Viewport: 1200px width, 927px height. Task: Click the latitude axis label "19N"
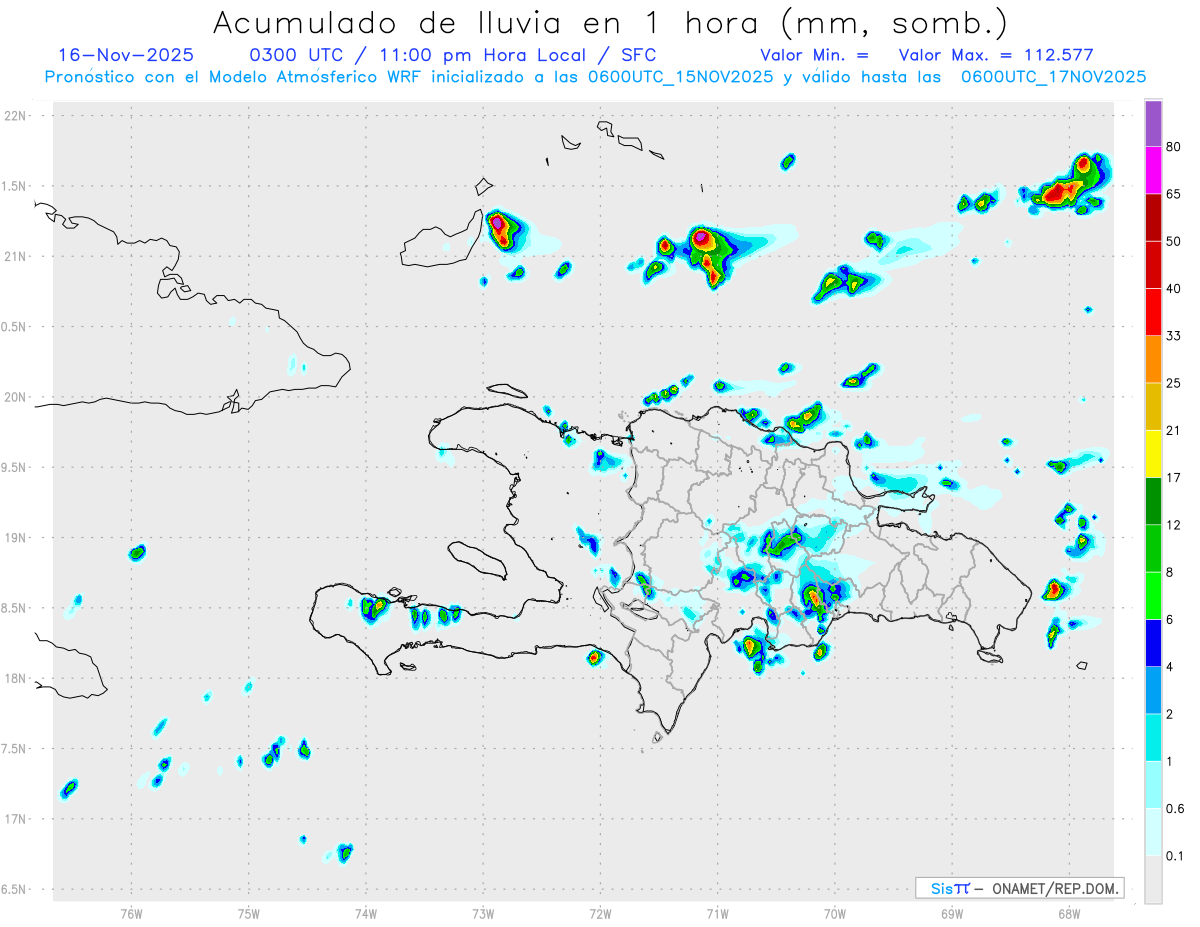(x=15, y=537)
